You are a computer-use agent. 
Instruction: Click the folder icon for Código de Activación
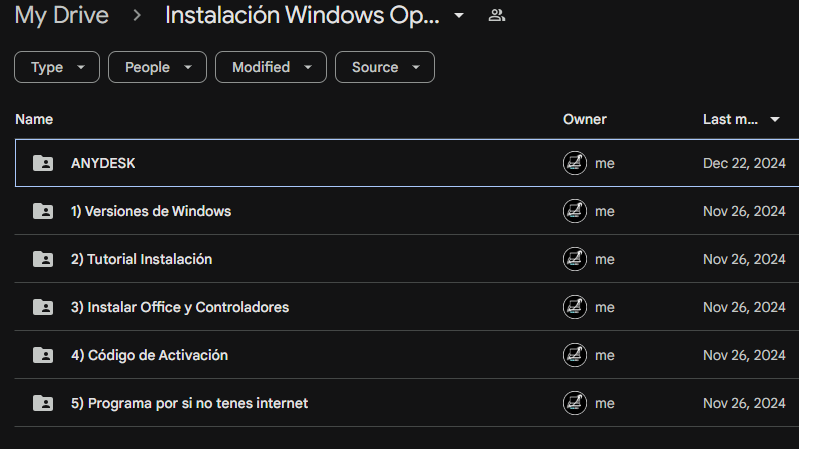43,355
